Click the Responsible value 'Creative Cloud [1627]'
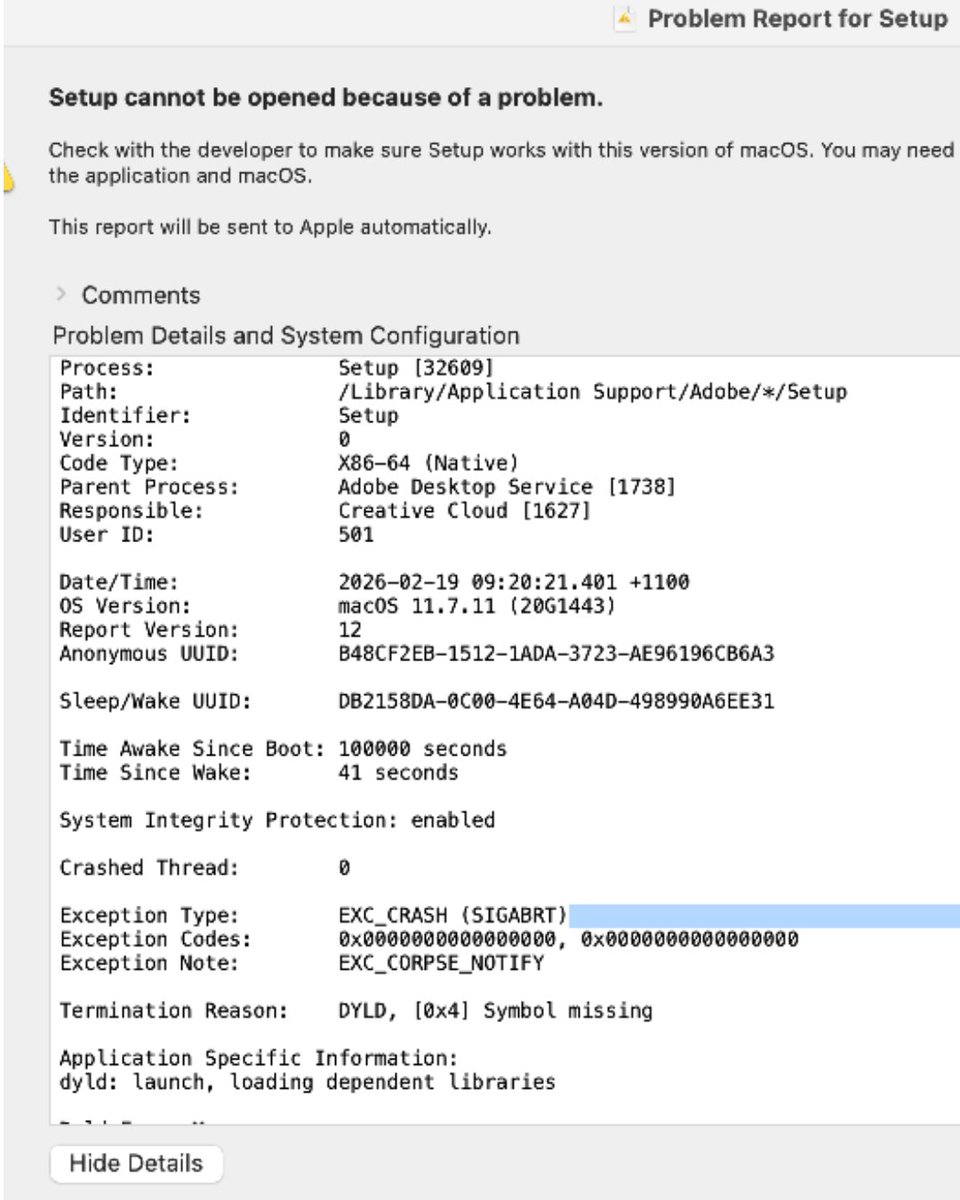Screen dimensions: 960x1200 [465, 511]
